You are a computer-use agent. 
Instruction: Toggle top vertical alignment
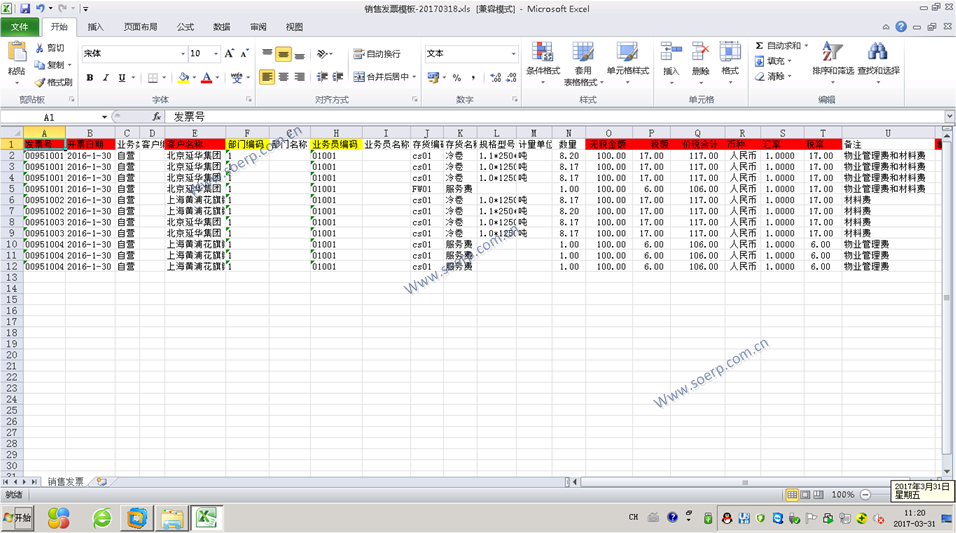point(267,54)
